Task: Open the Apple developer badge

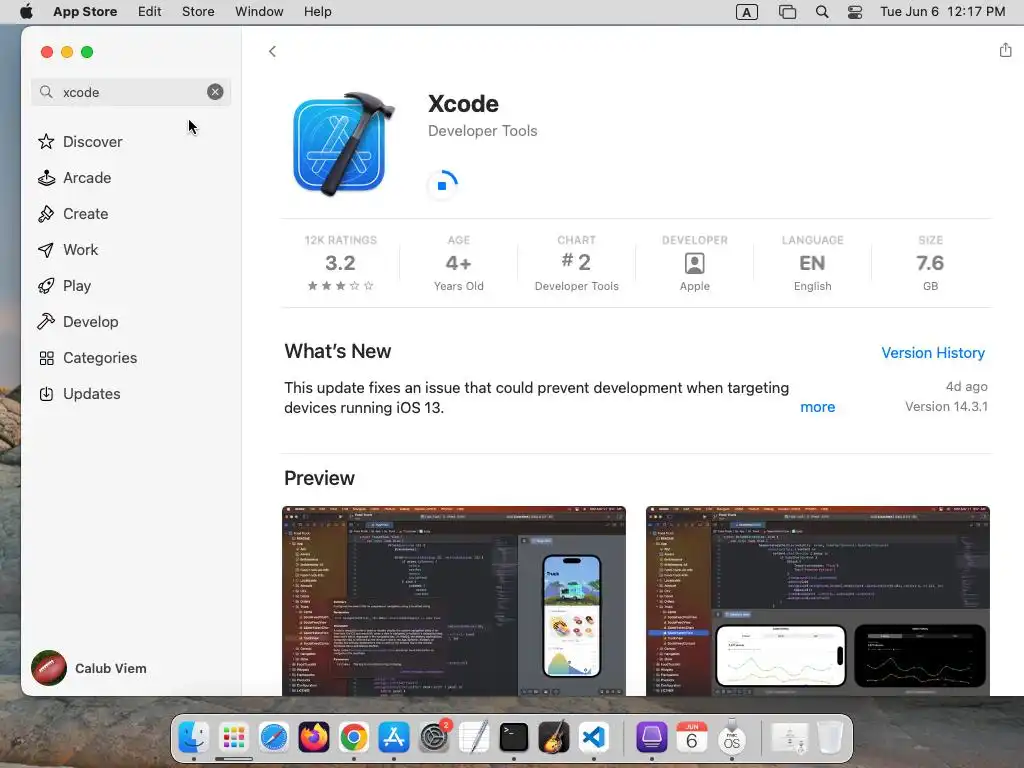Action: (694, 263)
